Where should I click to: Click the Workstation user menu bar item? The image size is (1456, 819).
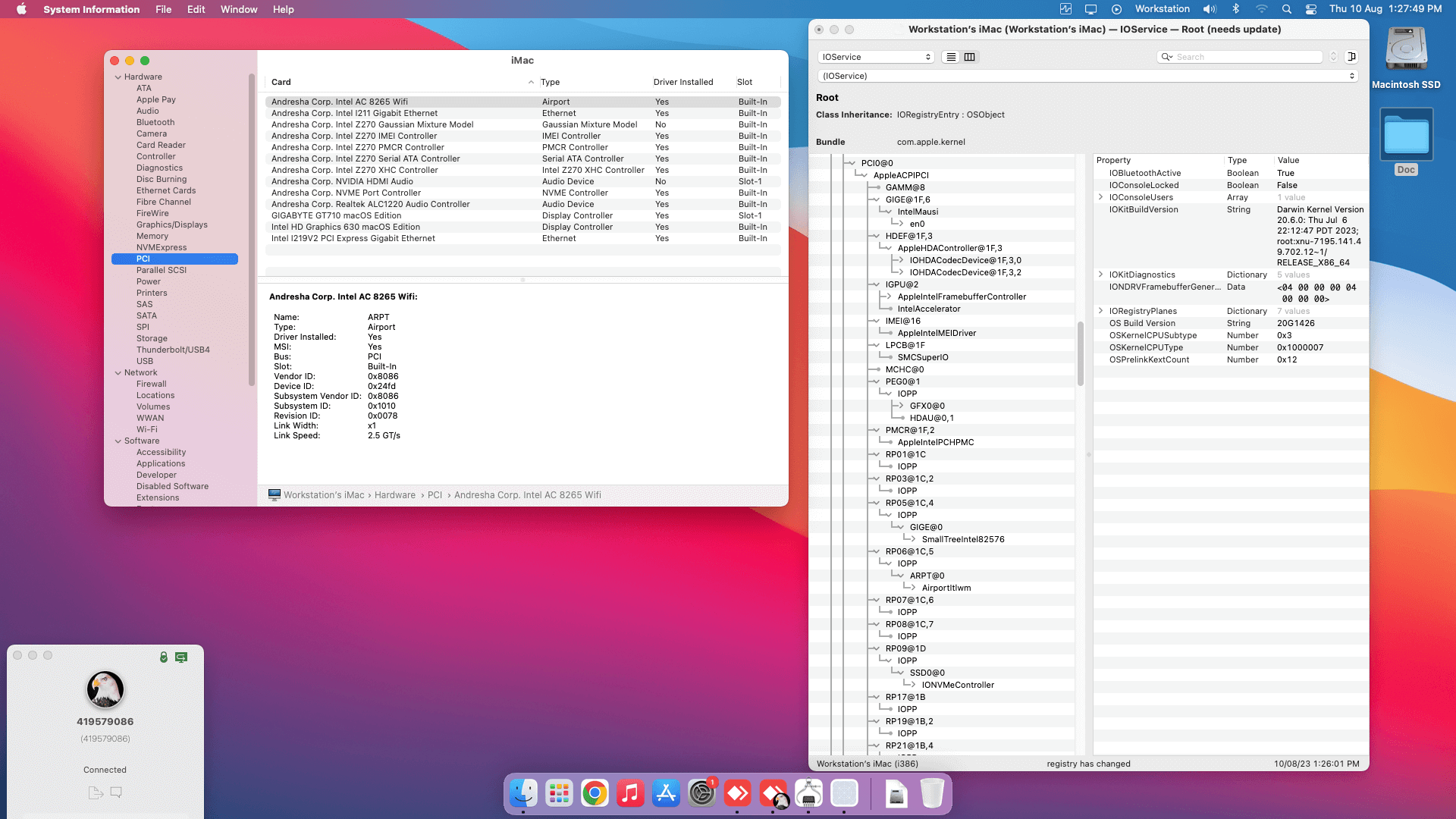(1162, 9)
